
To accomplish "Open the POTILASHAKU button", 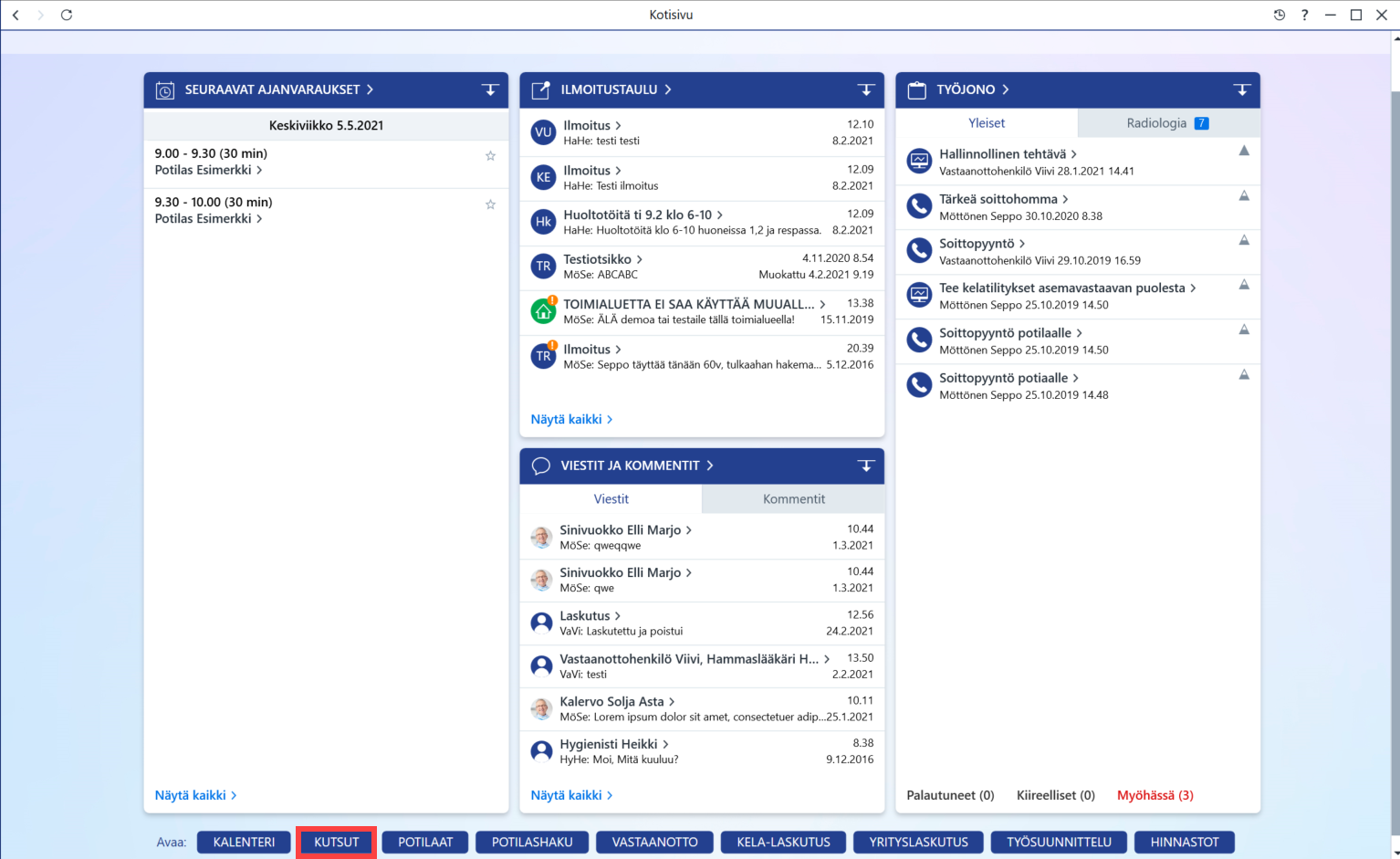I will [x=532, y=843].
